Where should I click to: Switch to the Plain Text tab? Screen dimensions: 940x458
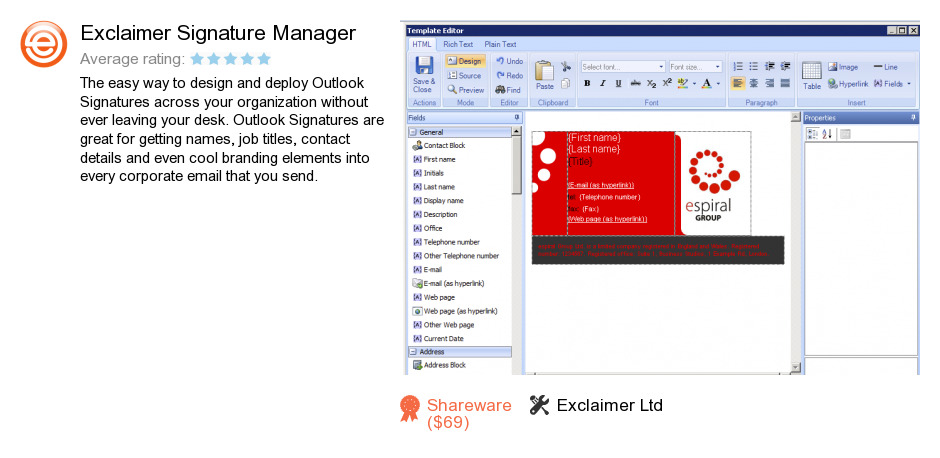500,44
